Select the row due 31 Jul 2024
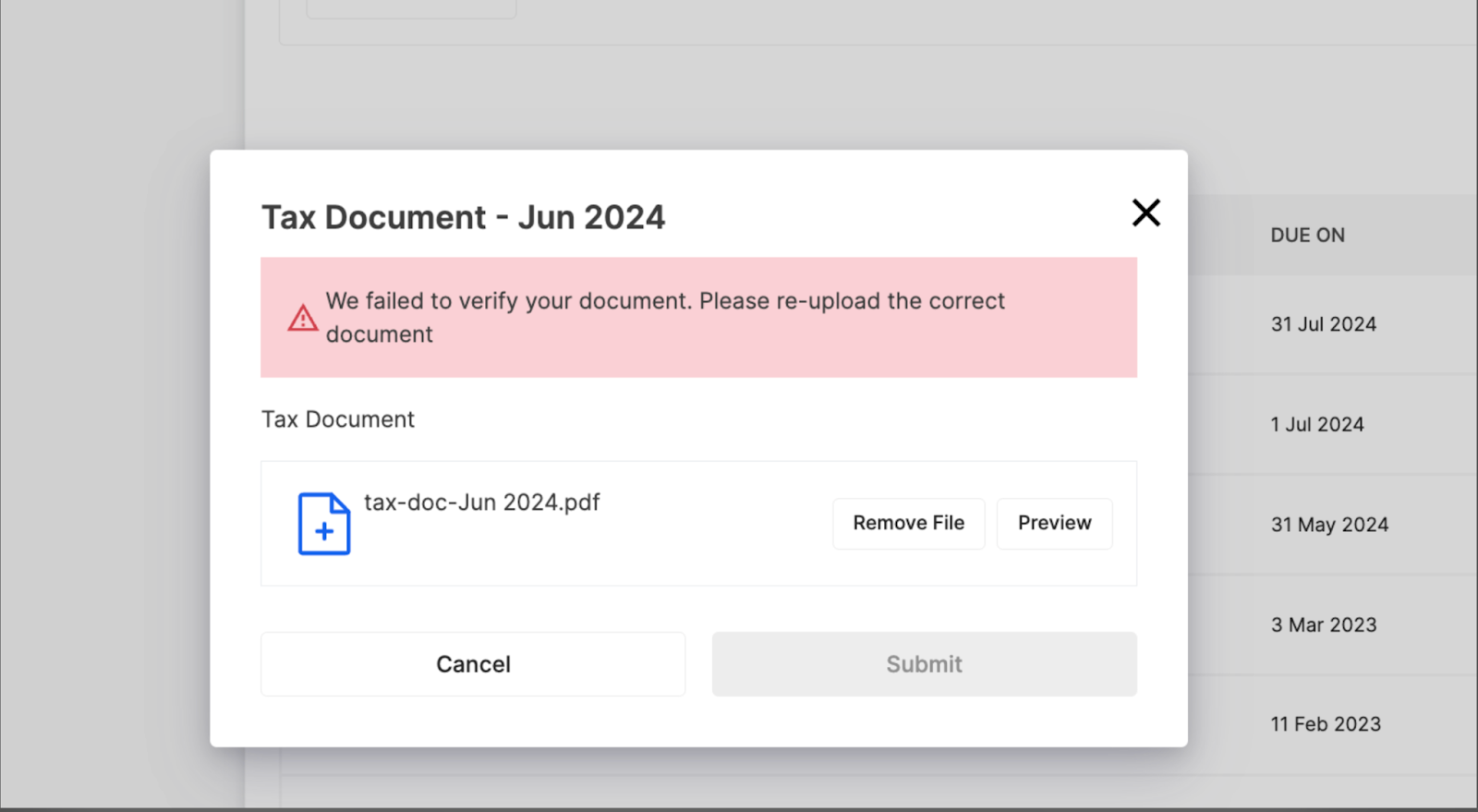Screen dimensions: 1478x812 [1323, 324]
